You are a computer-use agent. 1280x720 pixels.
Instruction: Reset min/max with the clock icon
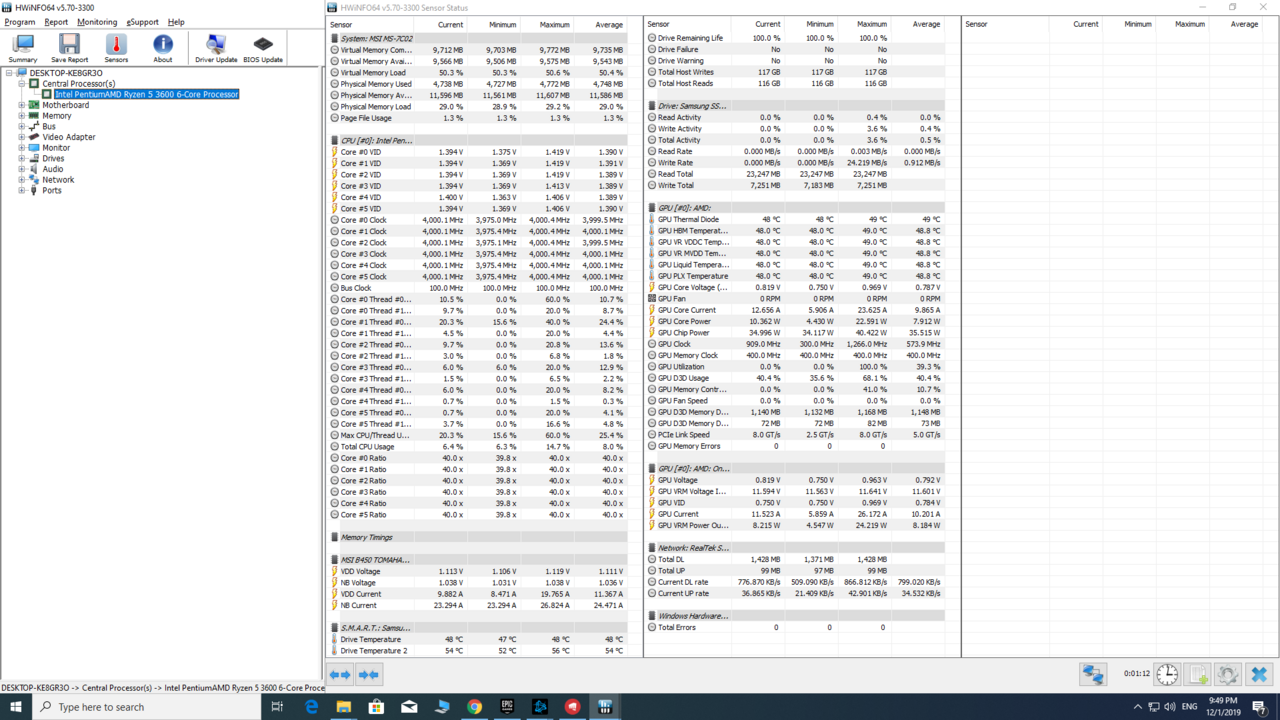click(1167, 675)
